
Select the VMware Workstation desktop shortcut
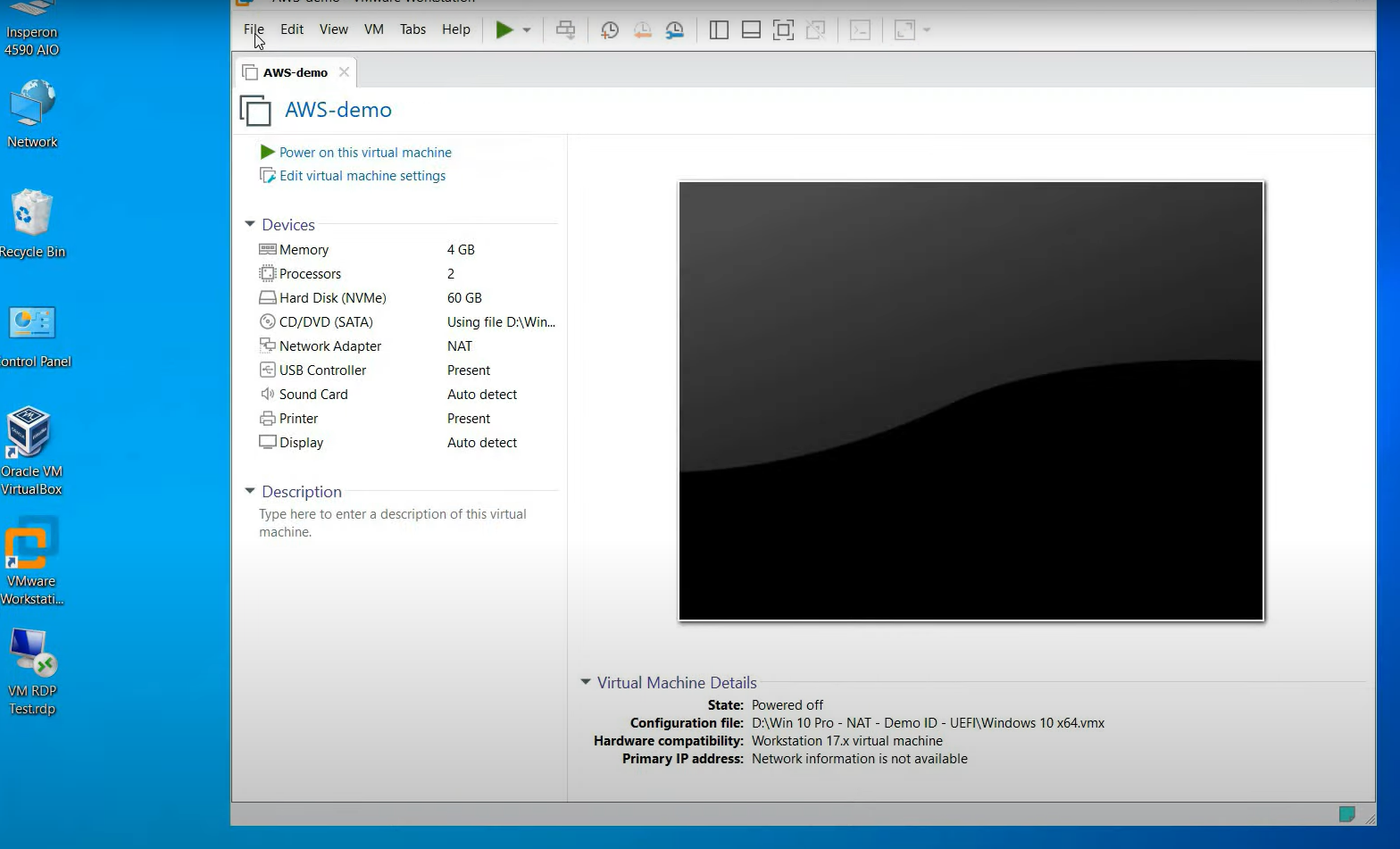[x=31, y=562]
